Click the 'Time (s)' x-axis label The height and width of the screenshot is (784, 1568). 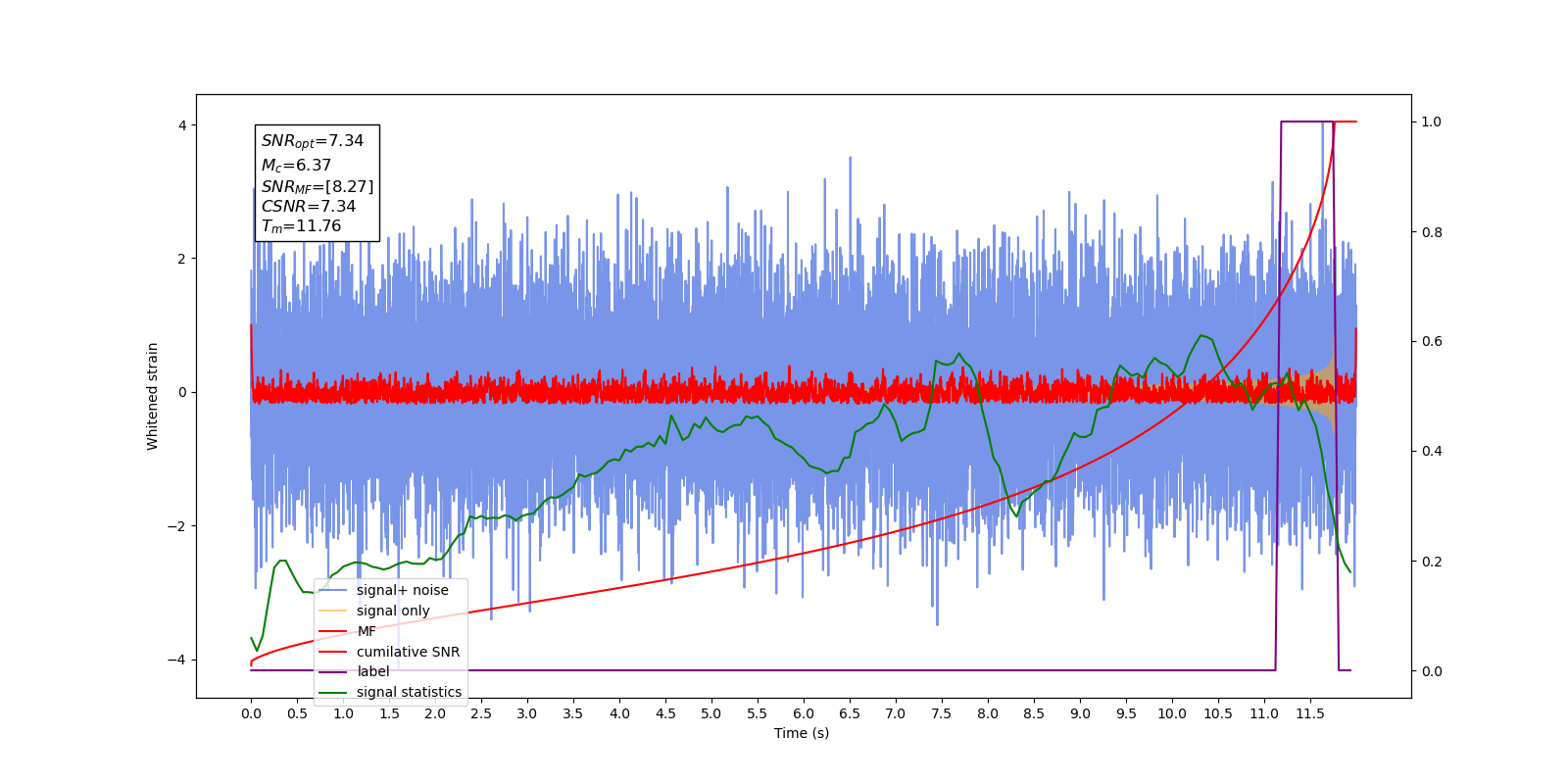pyautogui.click(x=802, y=733)
